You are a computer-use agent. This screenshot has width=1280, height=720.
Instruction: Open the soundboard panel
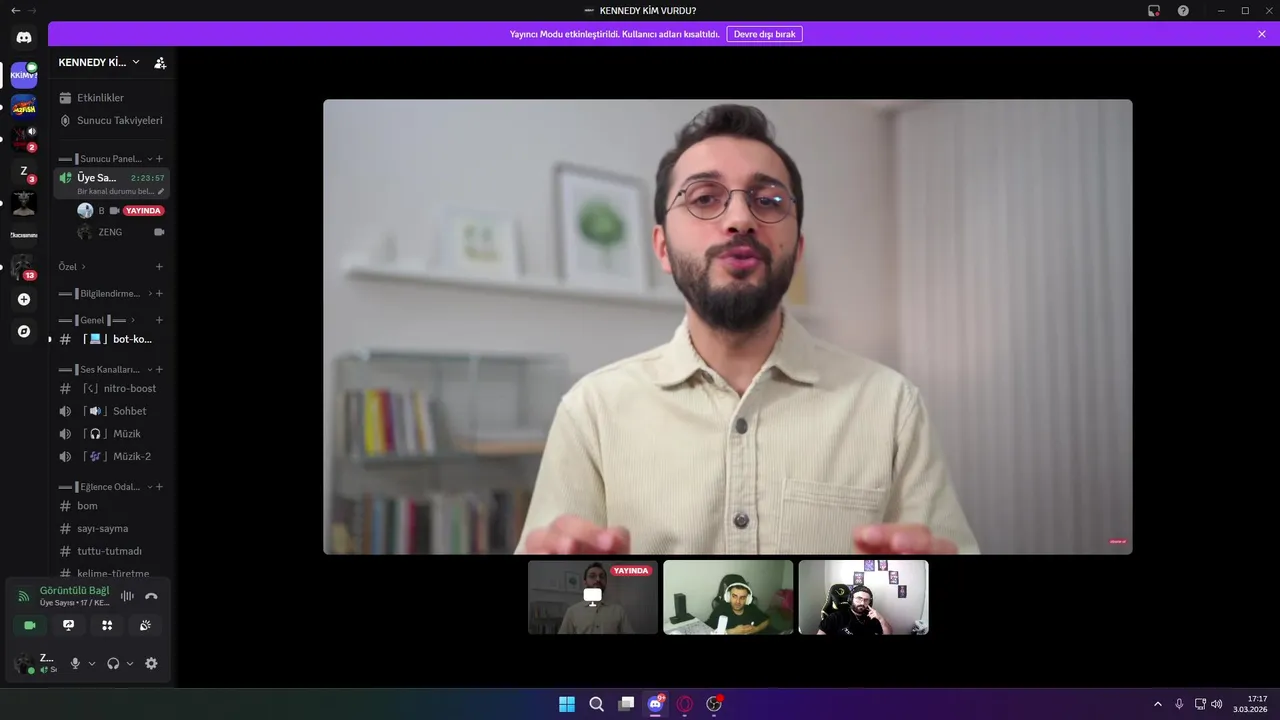coord(145,625)
